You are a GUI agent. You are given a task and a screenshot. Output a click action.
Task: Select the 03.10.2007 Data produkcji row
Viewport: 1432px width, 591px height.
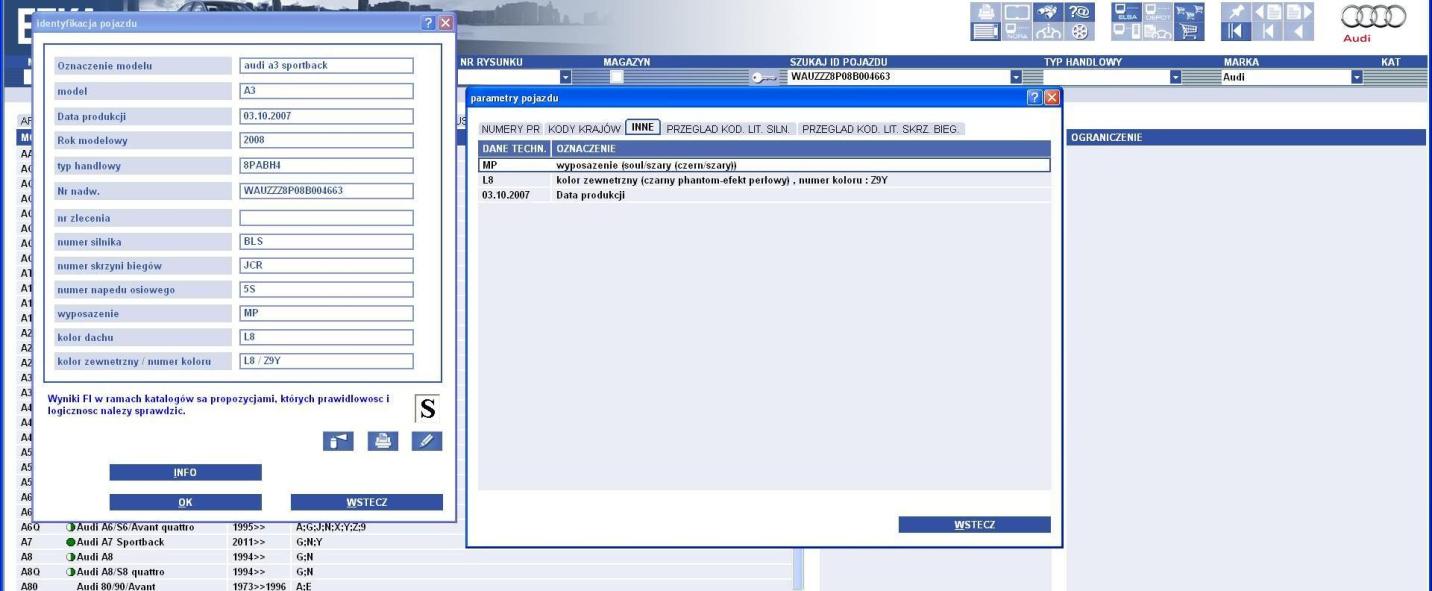click(x=764, y=195)
